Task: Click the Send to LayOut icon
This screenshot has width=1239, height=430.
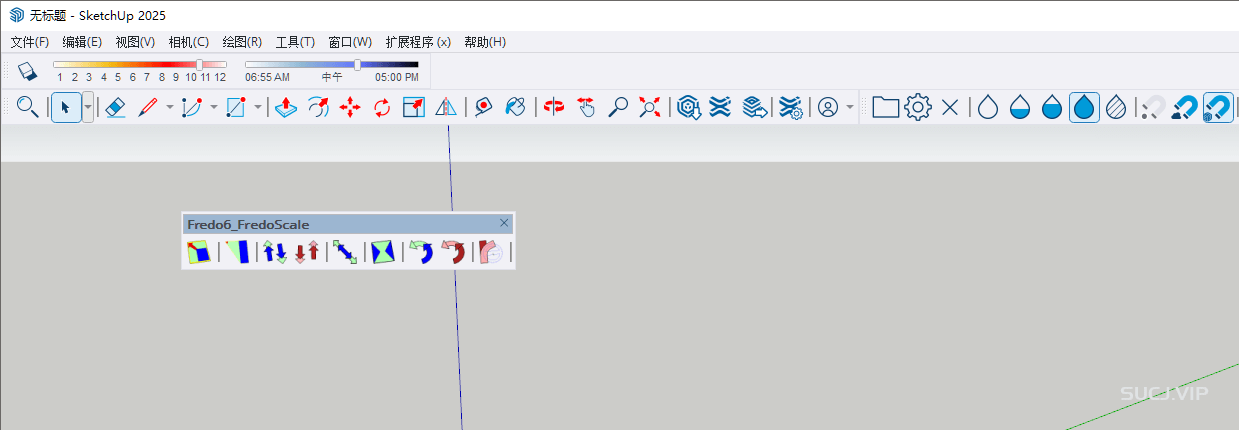Action: point(755,107)
